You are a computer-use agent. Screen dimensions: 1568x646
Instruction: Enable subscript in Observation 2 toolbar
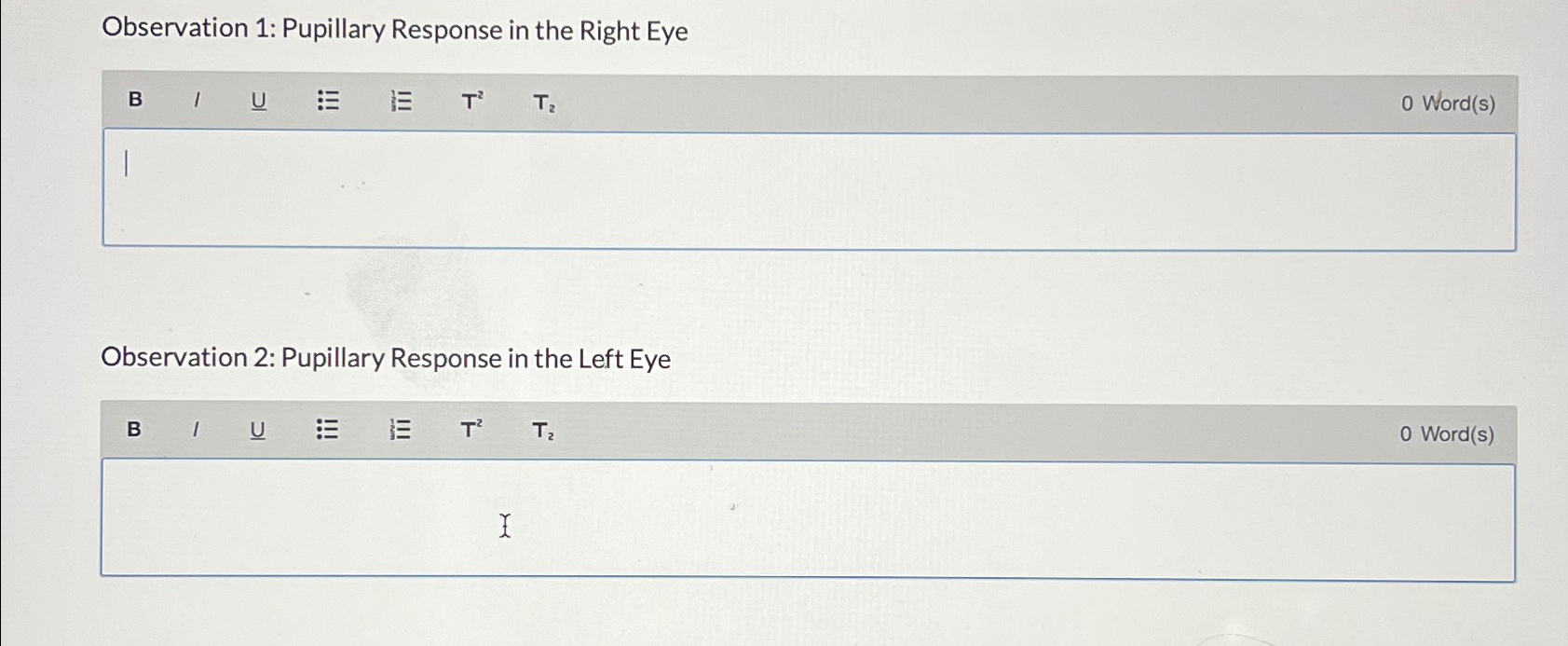pos(541,432)
